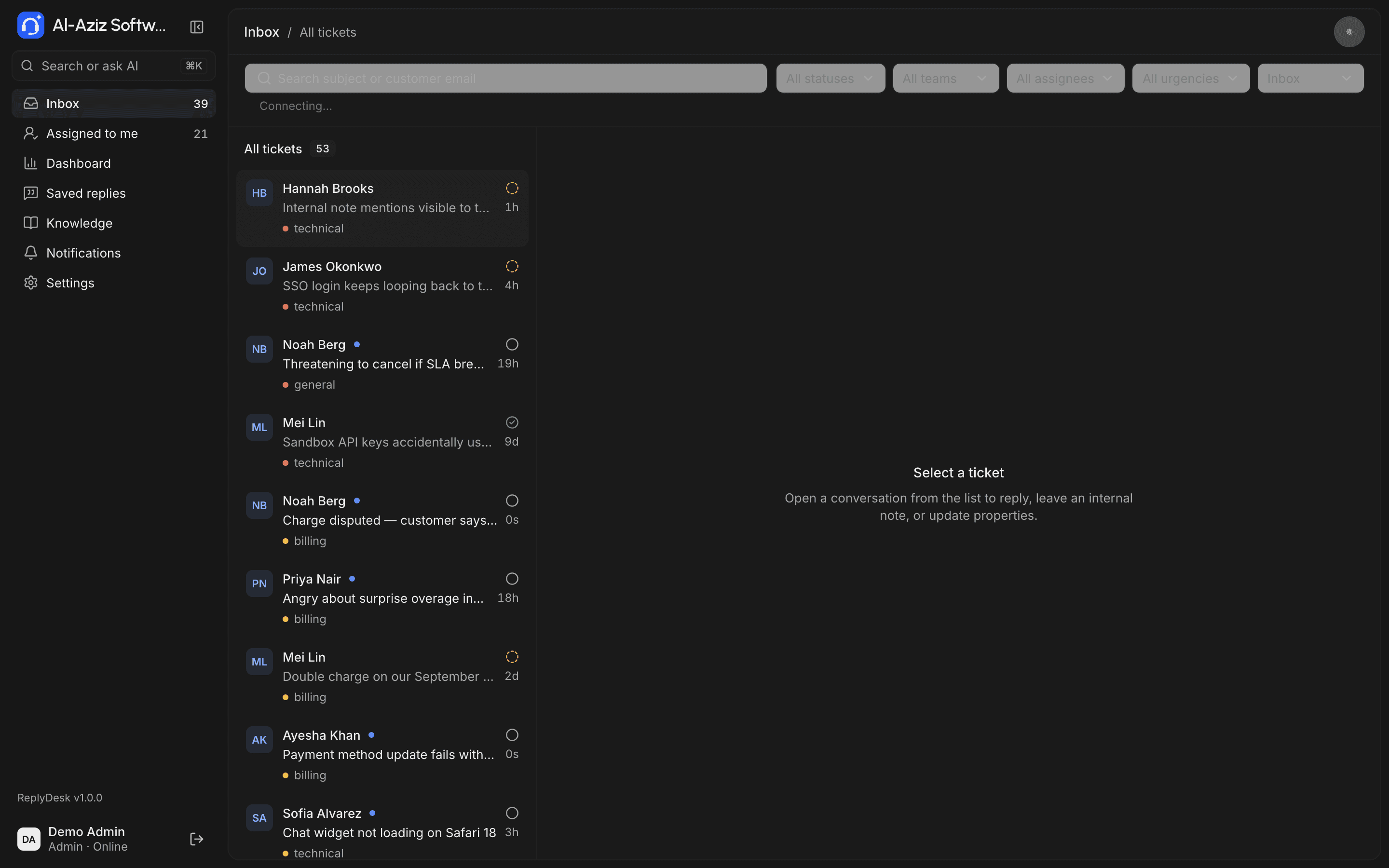
Task: Focus the subject or customer email search
Action: 505,78
